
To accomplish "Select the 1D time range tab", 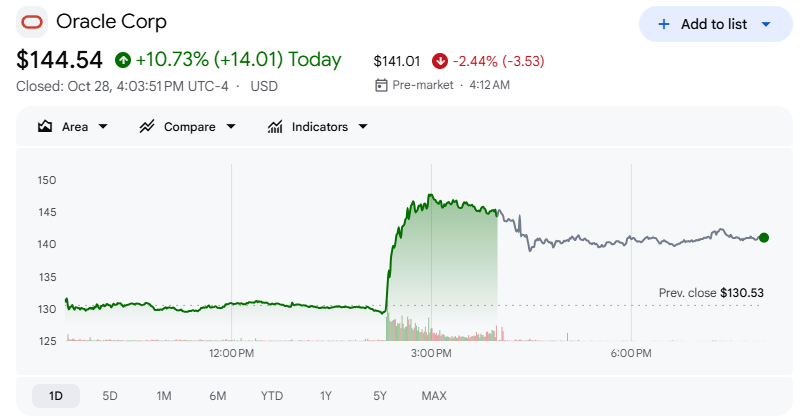I will (56, 396).
